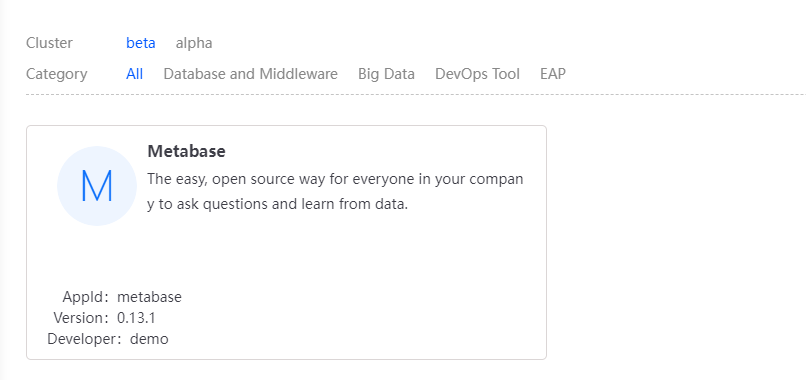The image size is (806, 380).
Task: Click the developer name demo
Action: (x=149, y=339)
